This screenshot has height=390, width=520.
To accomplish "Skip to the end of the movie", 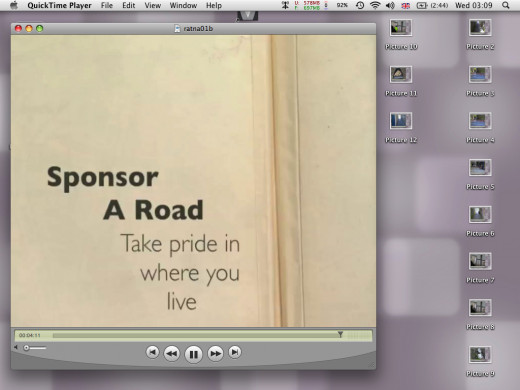I will point(235,352).
